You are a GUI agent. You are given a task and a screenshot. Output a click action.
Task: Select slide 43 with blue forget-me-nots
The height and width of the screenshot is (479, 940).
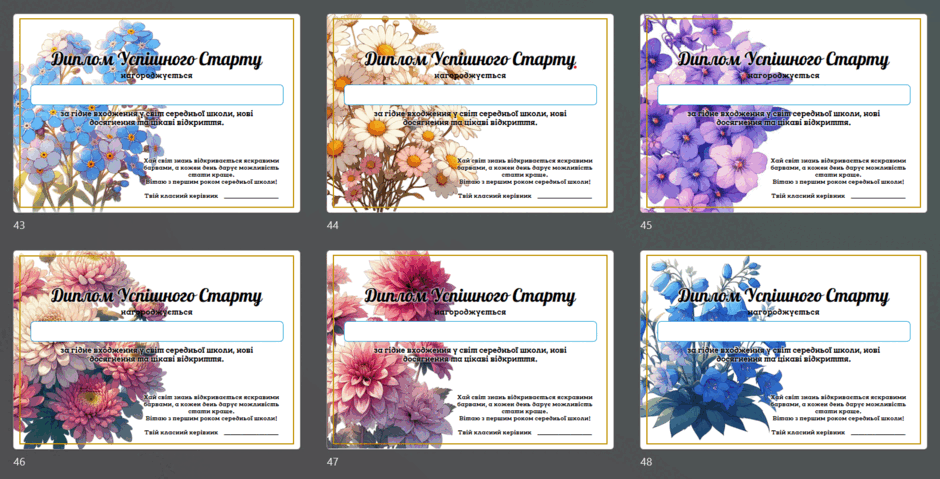[156, 113]
